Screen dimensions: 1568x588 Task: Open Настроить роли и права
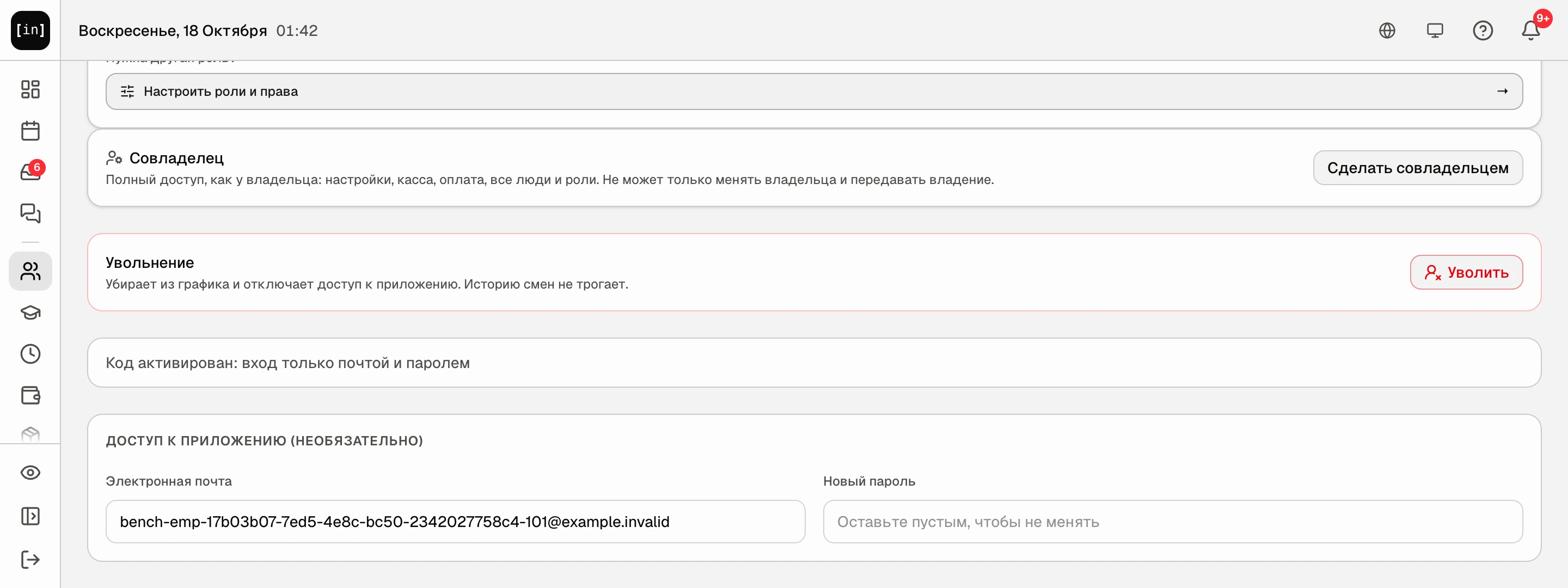point(814,91)
